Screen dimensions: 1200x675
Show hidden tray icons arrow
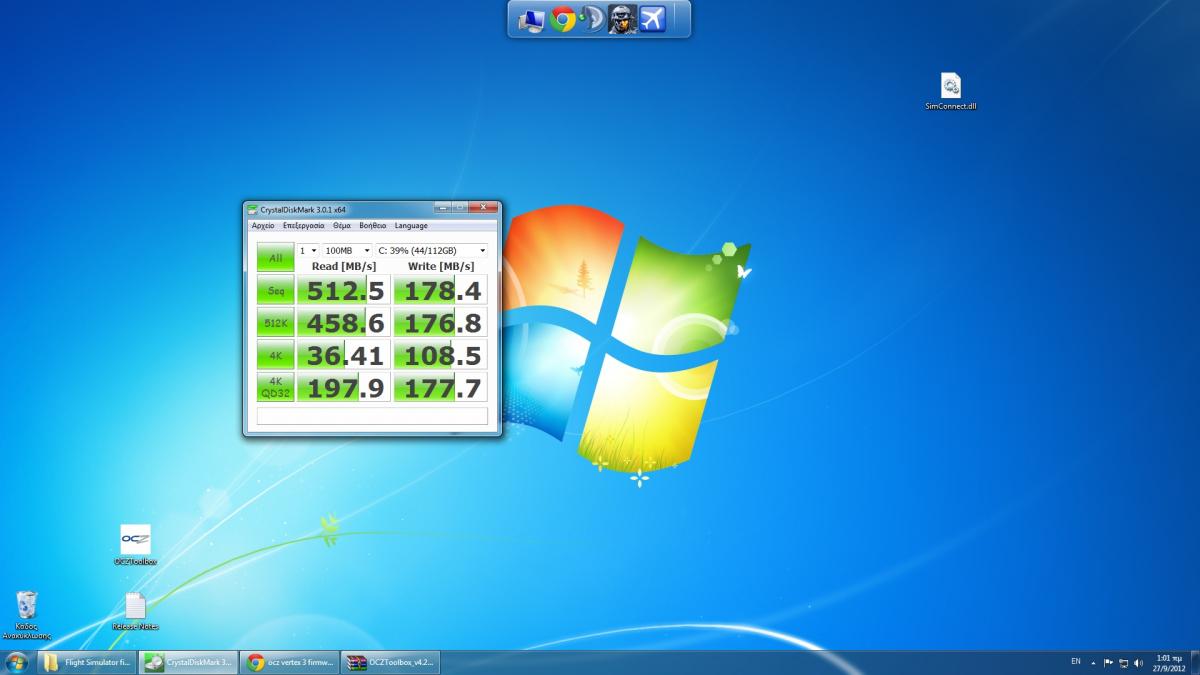(1094, 663)
